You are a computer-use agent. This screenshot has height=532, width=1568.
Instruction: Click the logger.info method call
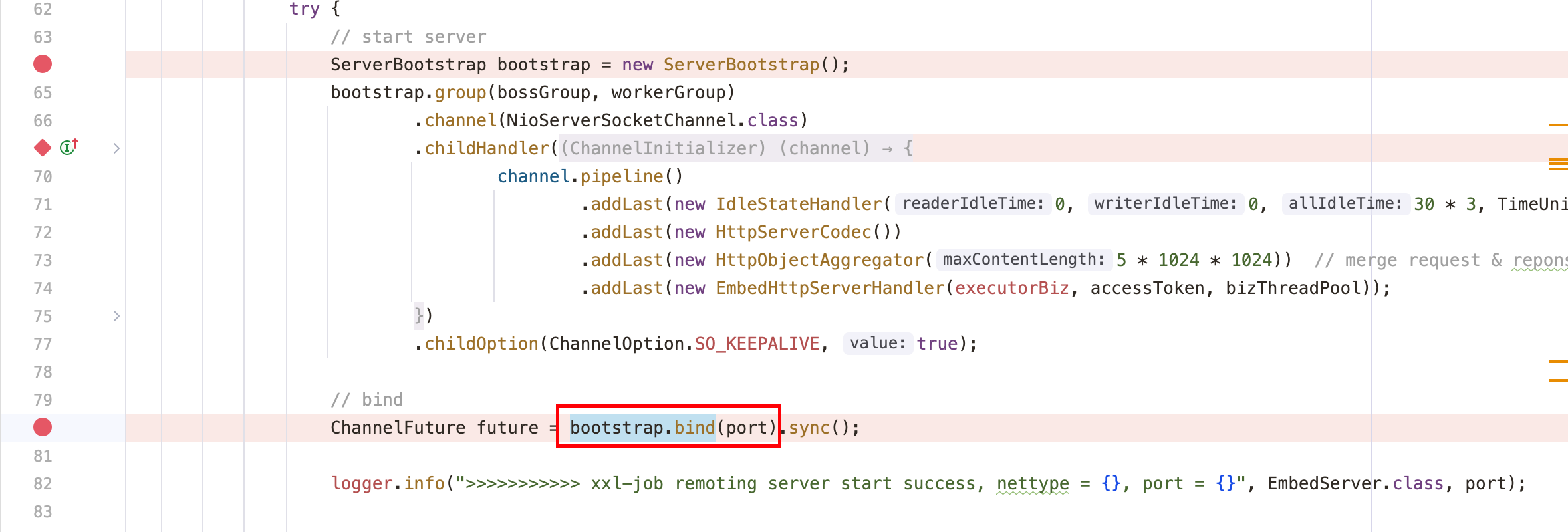[x=424, y=483]
